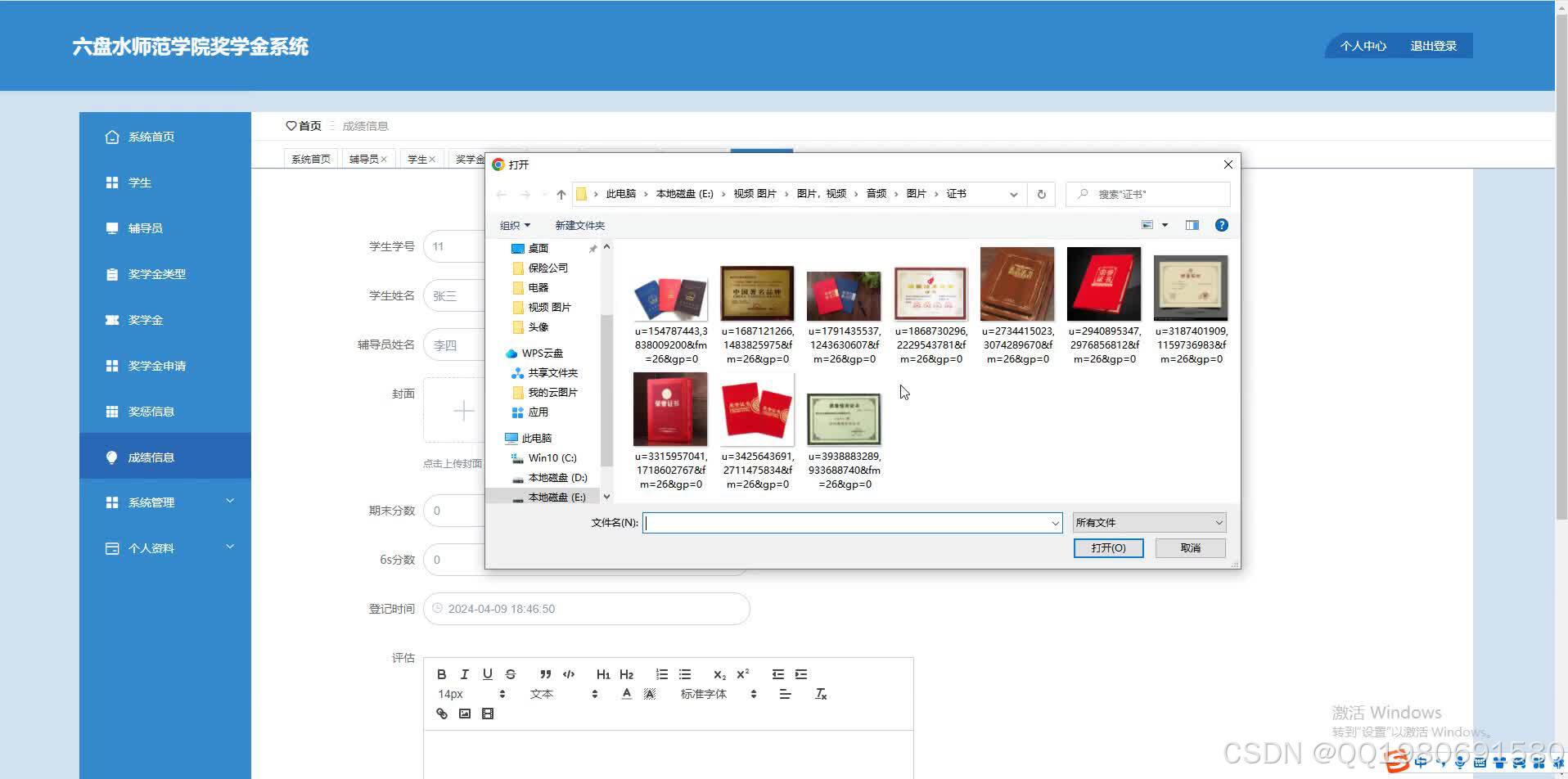Increase the indent in the editor
Screen dimensions: 1568x779
tap(801, 674)
